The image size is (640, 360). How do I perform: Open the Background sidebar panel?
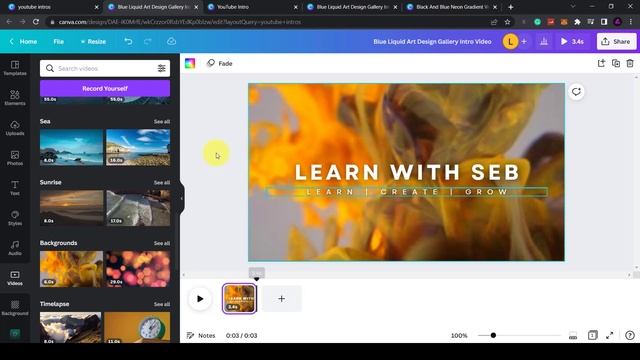click(x=15, y=308)
